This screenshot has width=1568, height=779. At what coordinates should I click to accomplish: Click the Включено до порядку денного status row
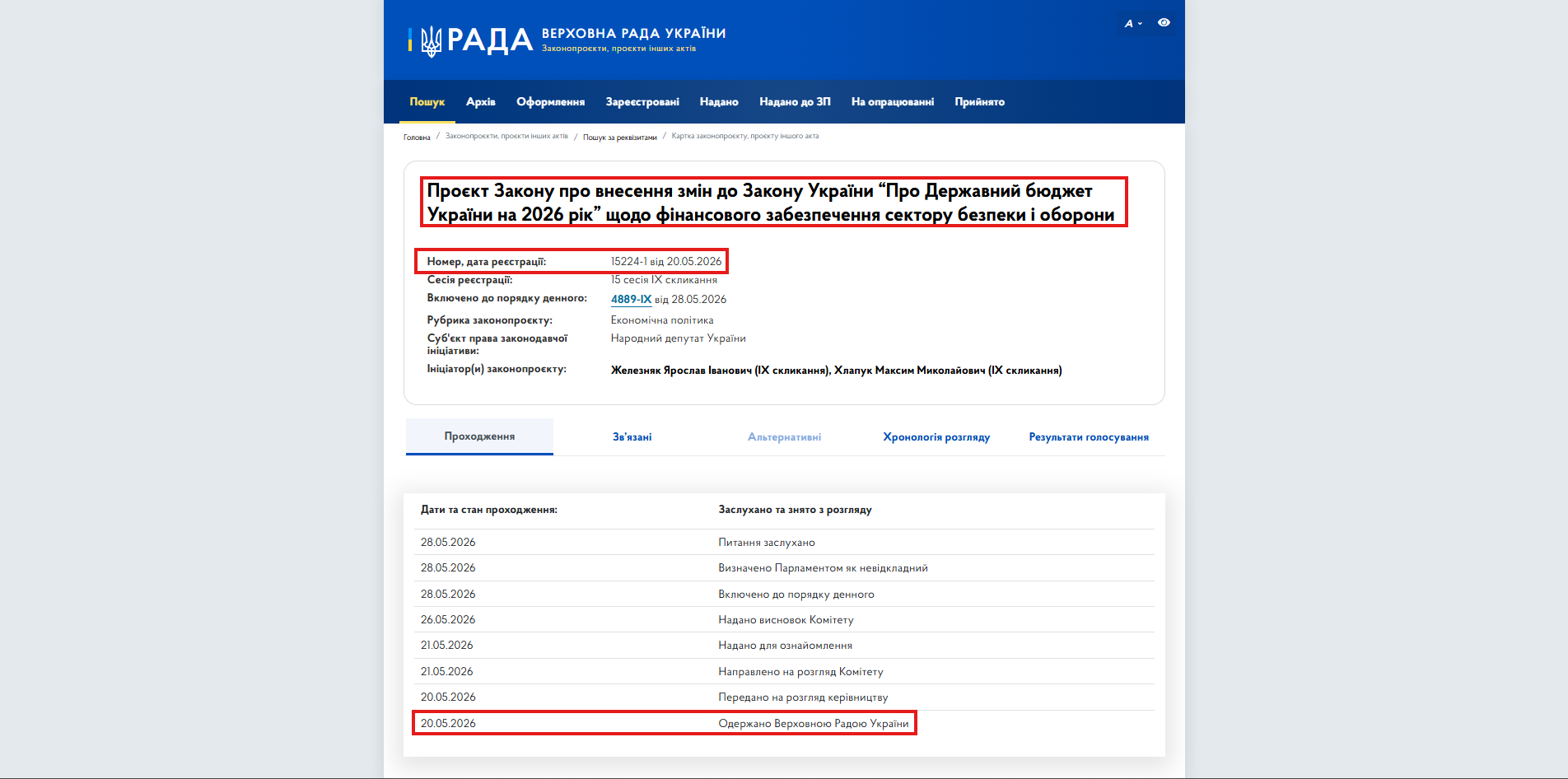click(x=784, y=594)
